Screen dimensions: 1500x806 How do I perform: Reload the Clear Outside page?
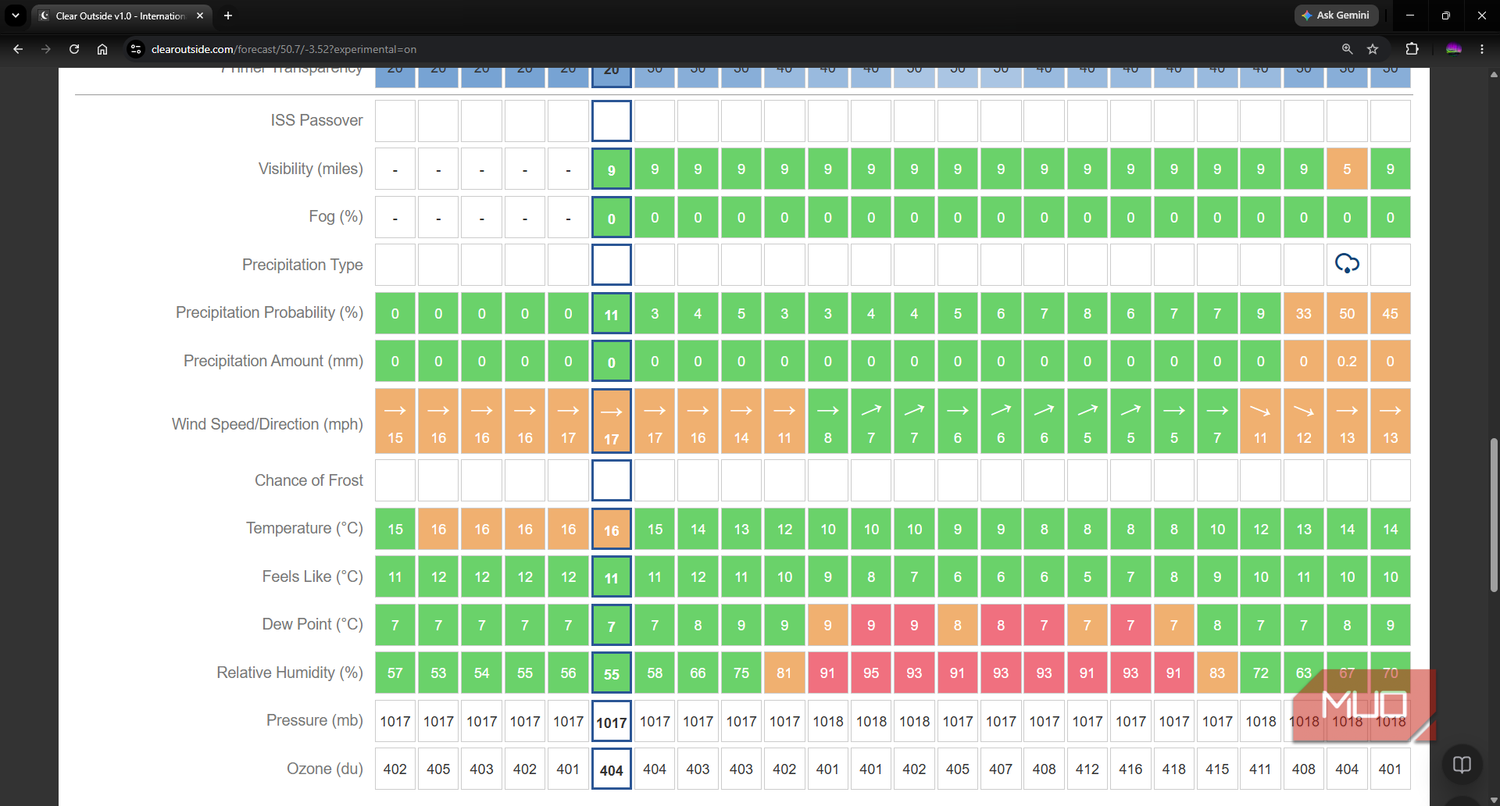pos(74,49)
